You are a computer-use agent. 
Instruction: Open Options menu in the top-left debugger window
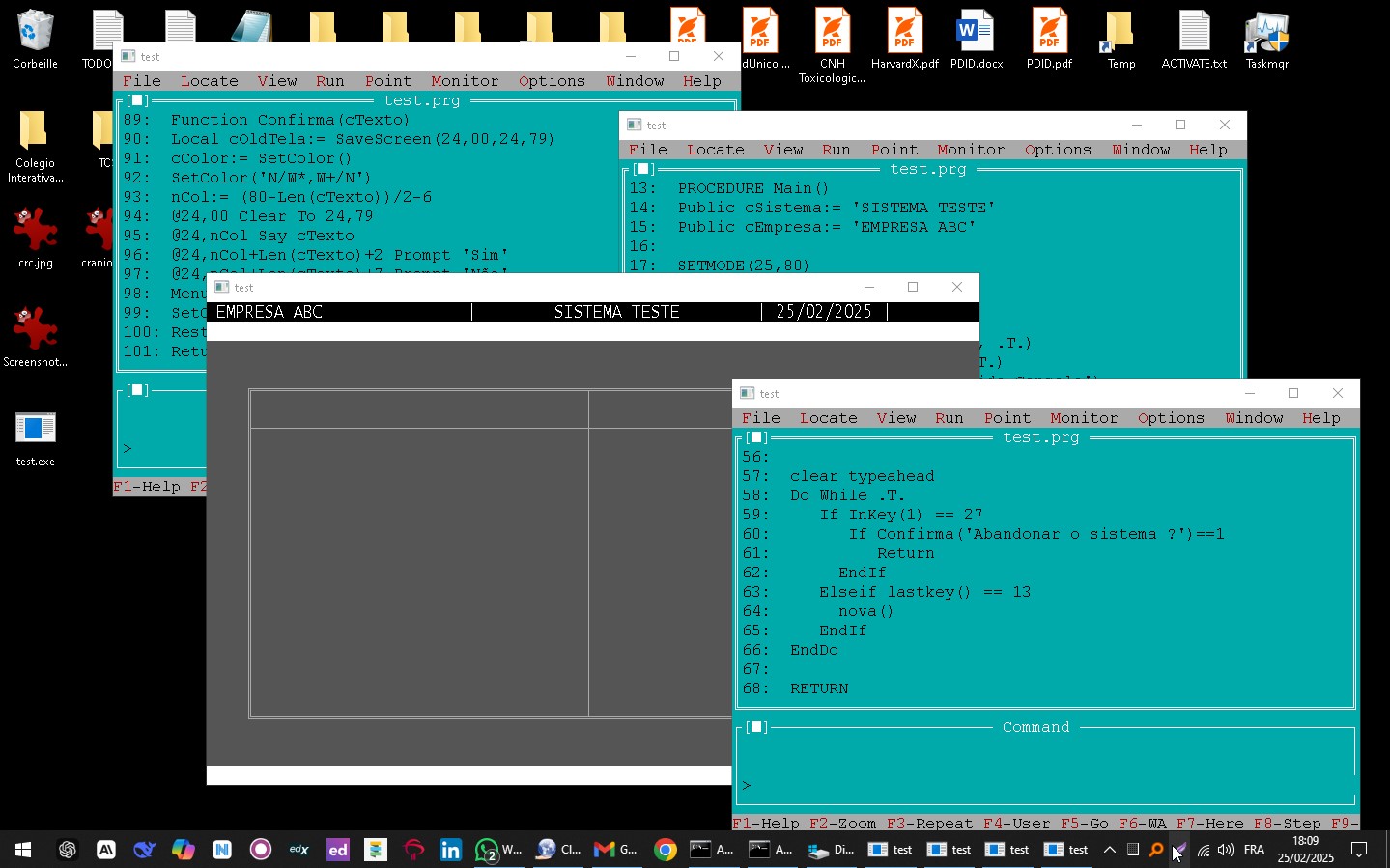[x=552, y=81]
